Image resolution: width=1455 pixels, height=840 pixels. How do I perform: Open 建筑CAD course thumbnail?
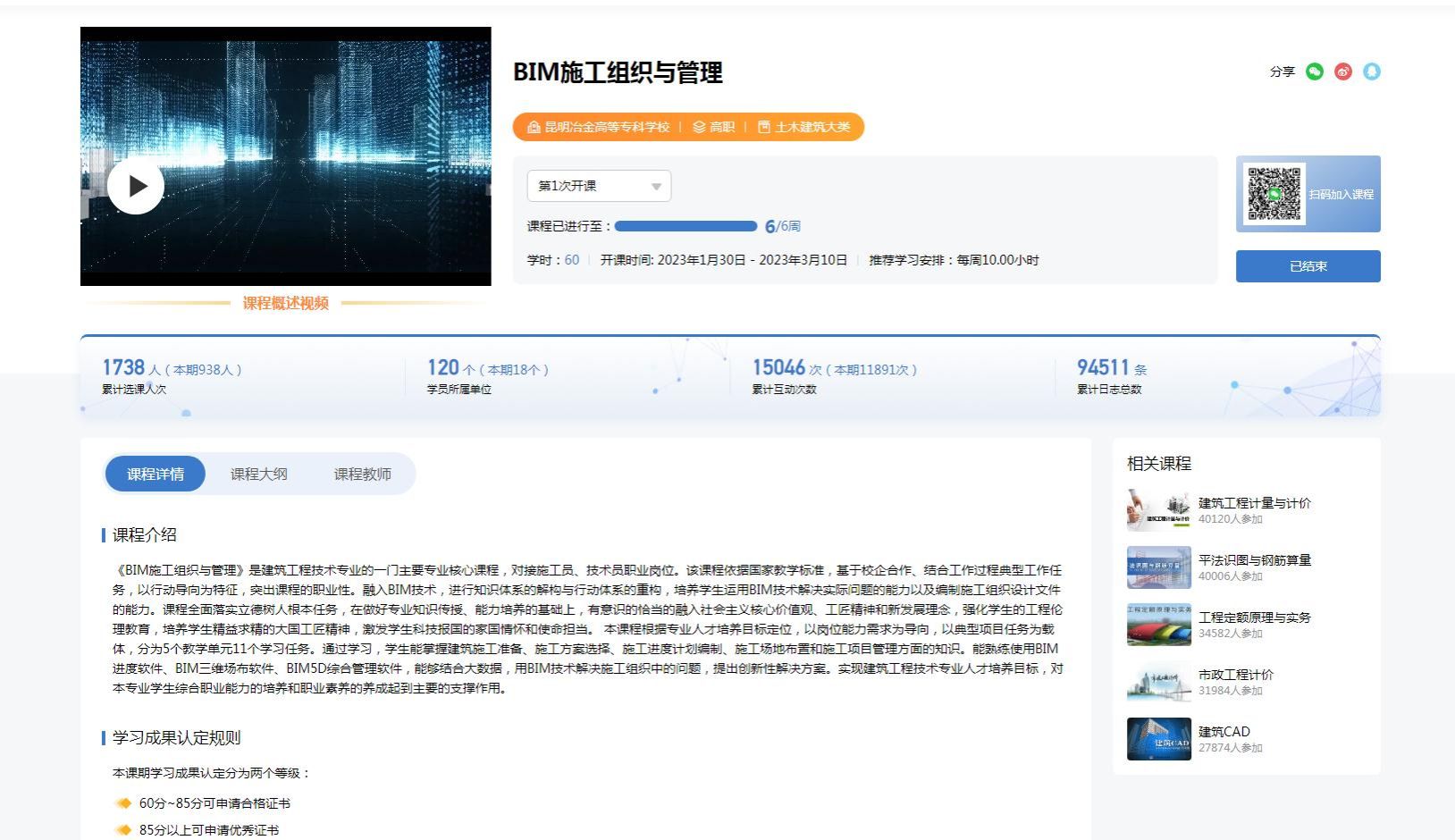click(1159, 739)
